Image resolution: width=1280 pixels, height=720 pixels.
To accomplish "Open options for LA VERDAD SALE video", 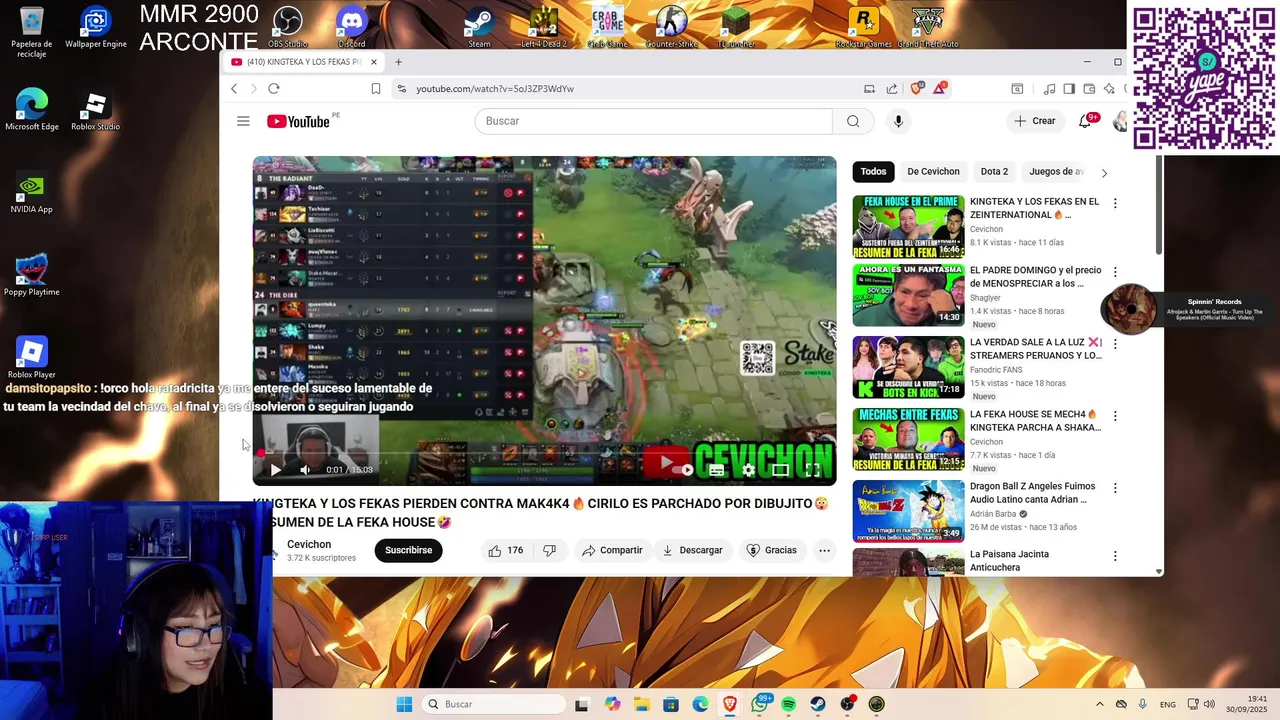I will pyautogui.click(x=1115, y=344).
